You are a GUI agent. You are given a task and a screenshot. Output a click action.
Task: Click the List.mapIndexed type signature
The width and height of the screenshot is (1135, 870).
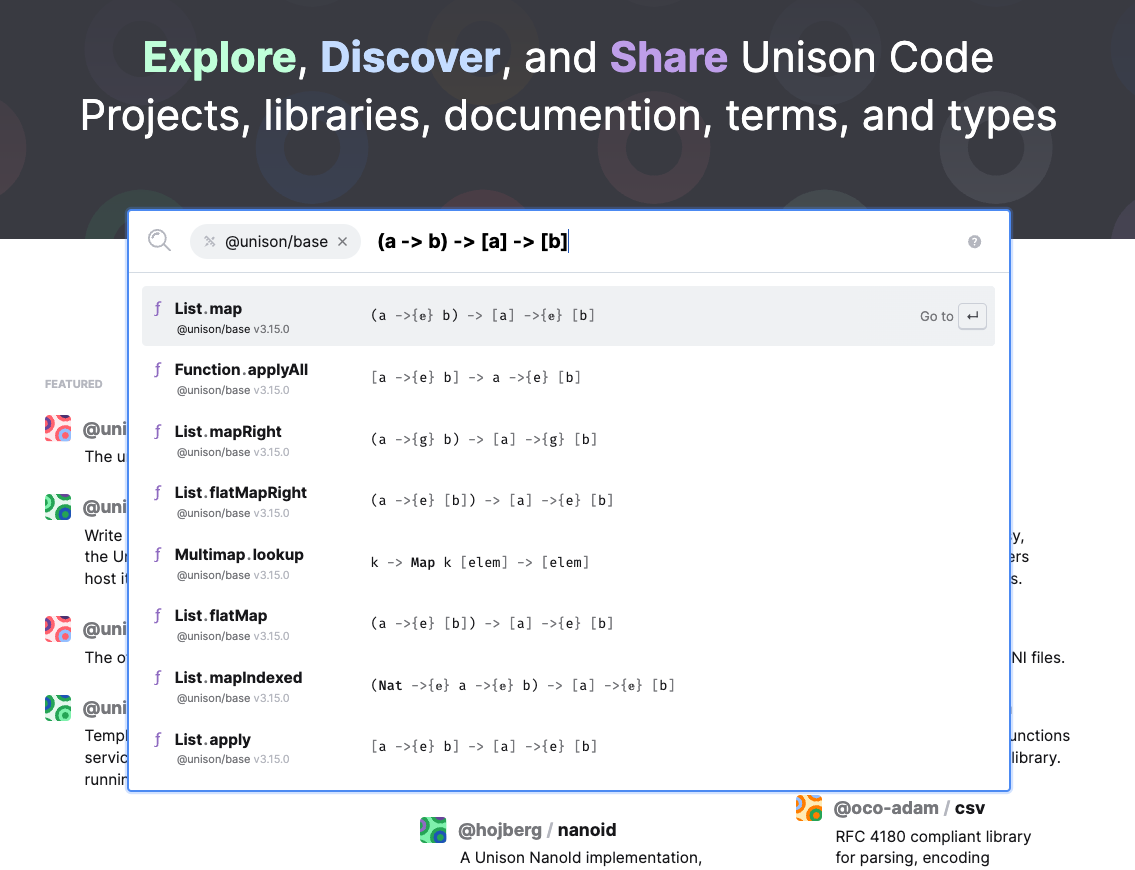click(x=523, y=685)
